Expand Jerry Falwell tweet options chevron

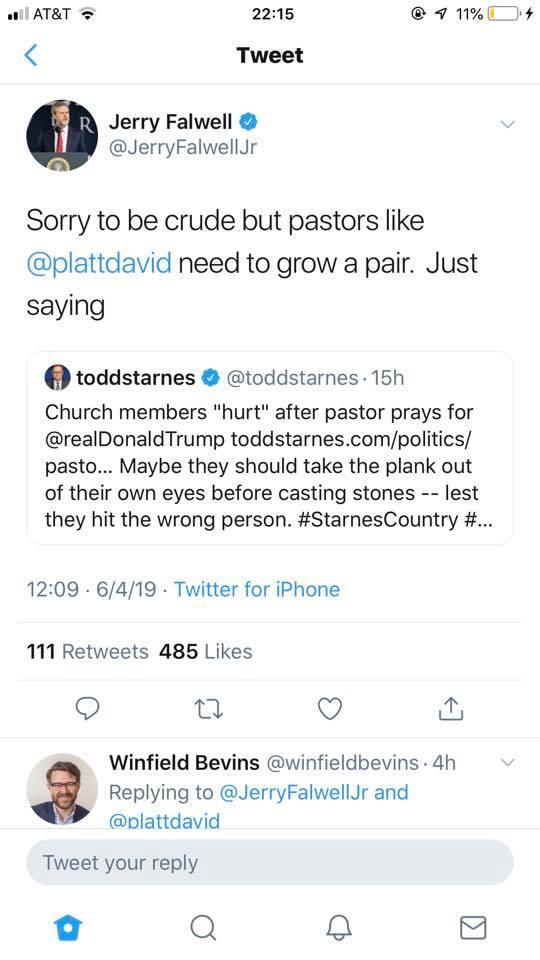coord(507,124)
